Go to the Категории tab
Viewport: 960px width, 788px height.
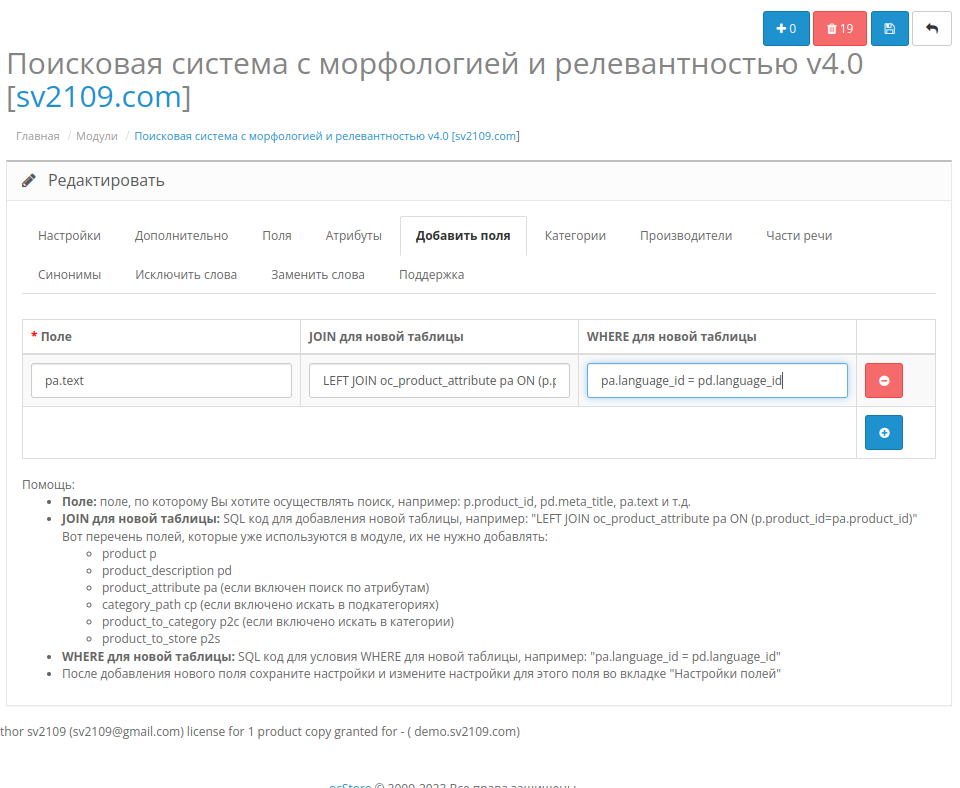tap(575, 236)
